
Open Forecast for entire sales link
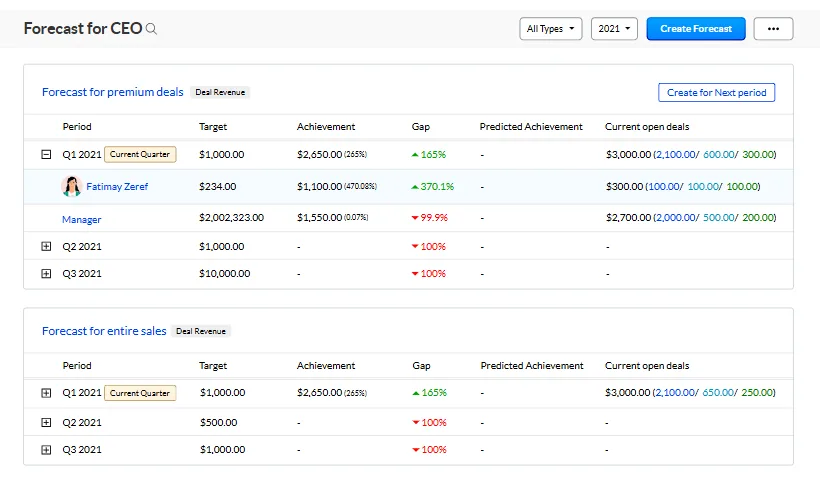click(x=103, y=331)
